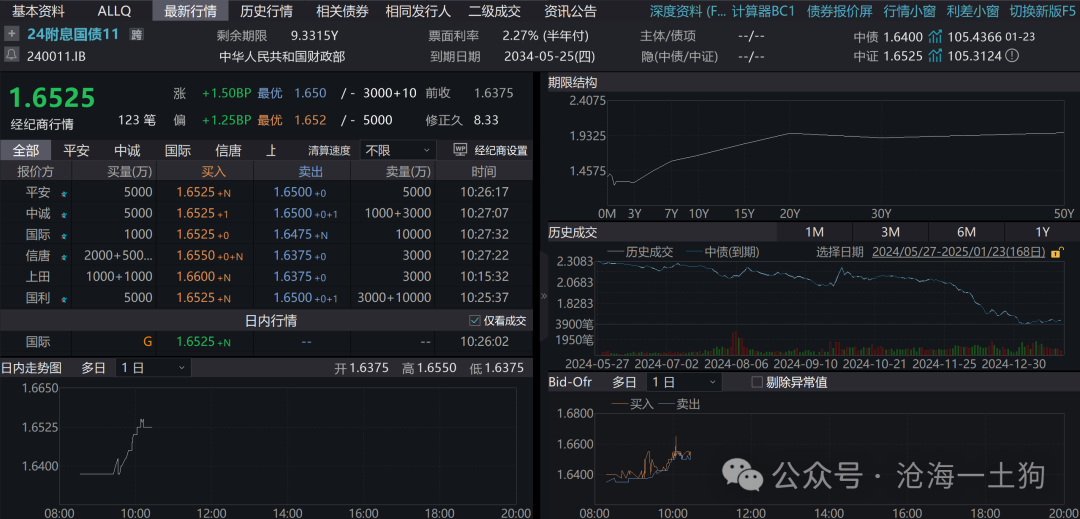Viewport: 1080px width, 519px height.
Task: Switch to the 历史行情 tab
Action: pos(266,11)
